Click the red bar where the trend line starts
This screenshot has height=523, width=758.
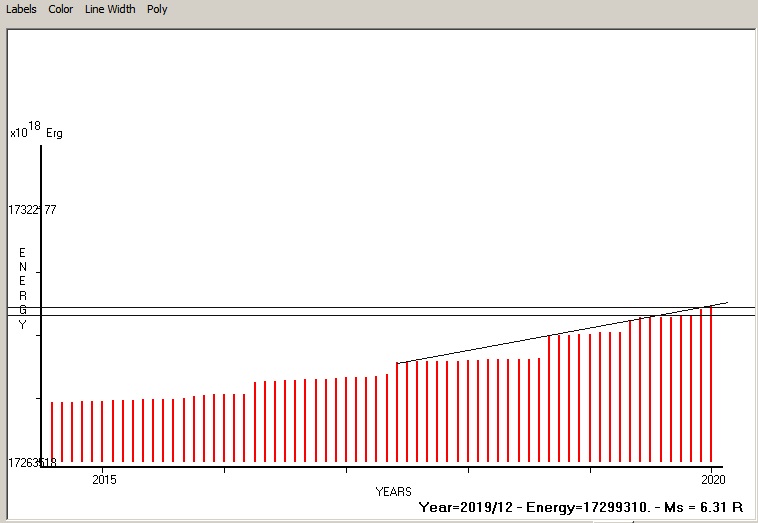[x=397, y=412]
